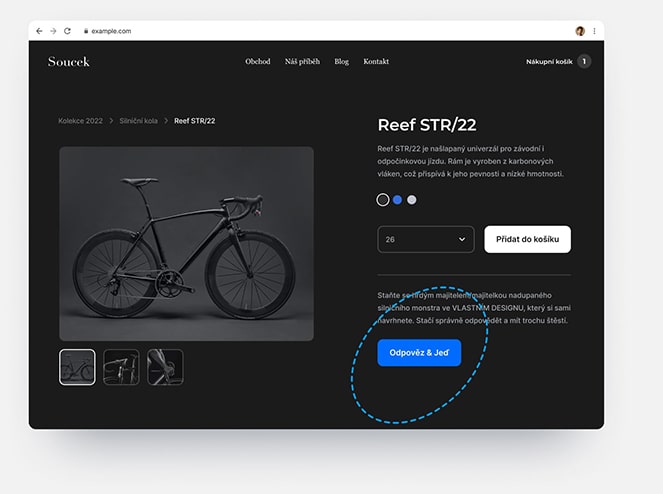Reload the page with the refresh icon
Viewport: 663px width, 494px height.
(67, 31)
